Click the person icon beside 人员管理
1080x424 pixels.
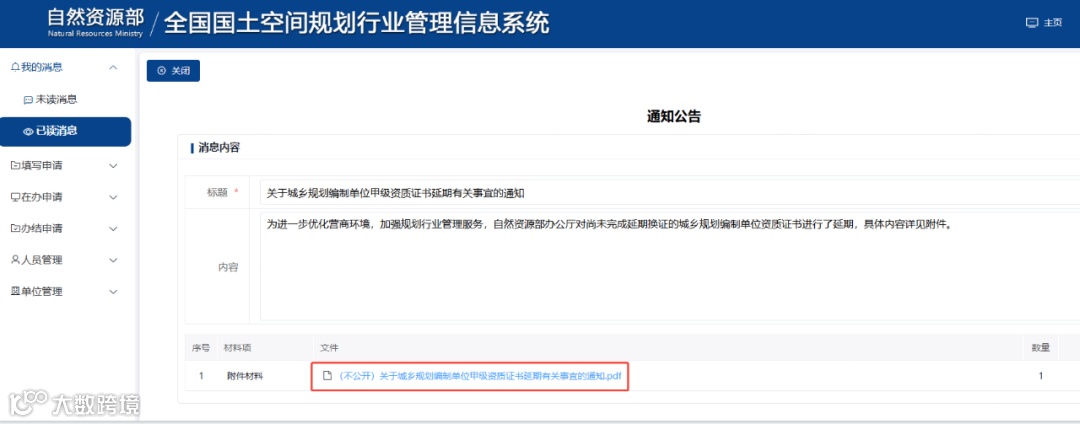click(x=15, y=259)
